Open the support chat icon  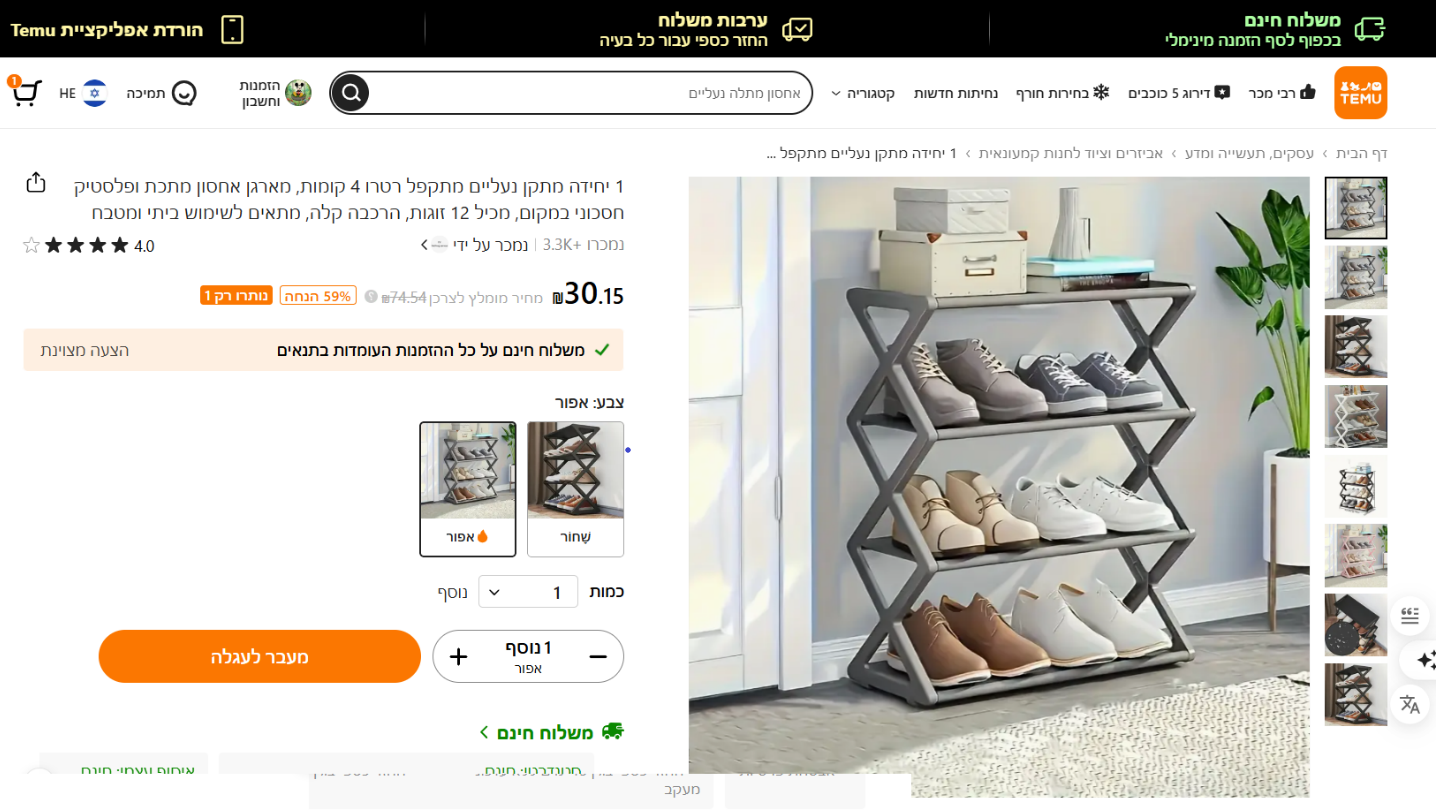click(184, 93)
